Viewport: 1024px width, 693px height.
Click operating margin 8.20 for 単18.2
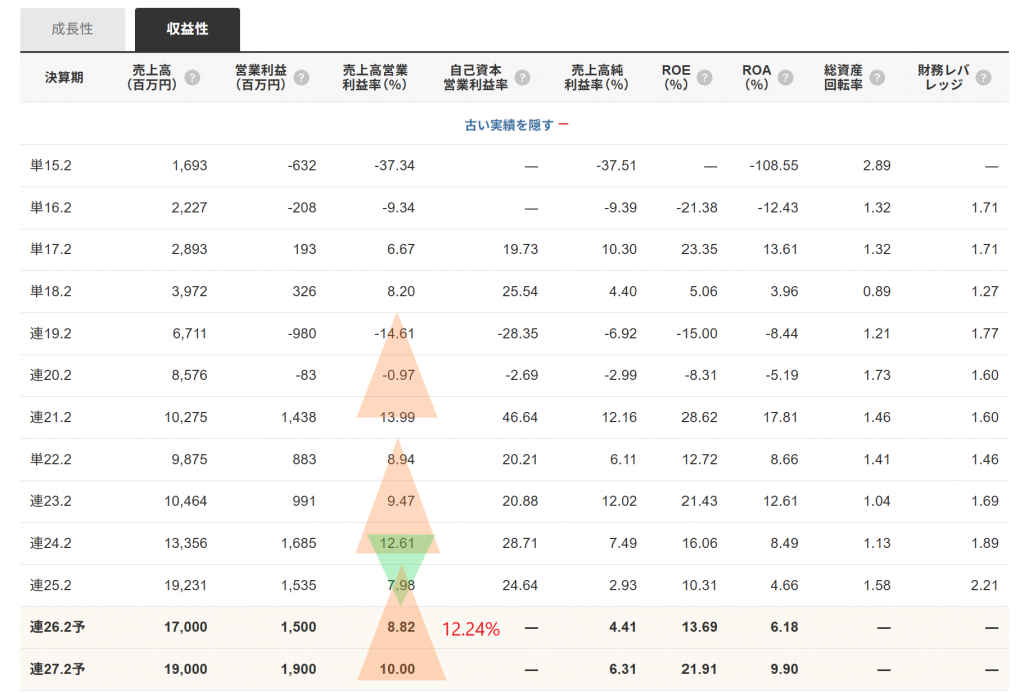(401, 291)
